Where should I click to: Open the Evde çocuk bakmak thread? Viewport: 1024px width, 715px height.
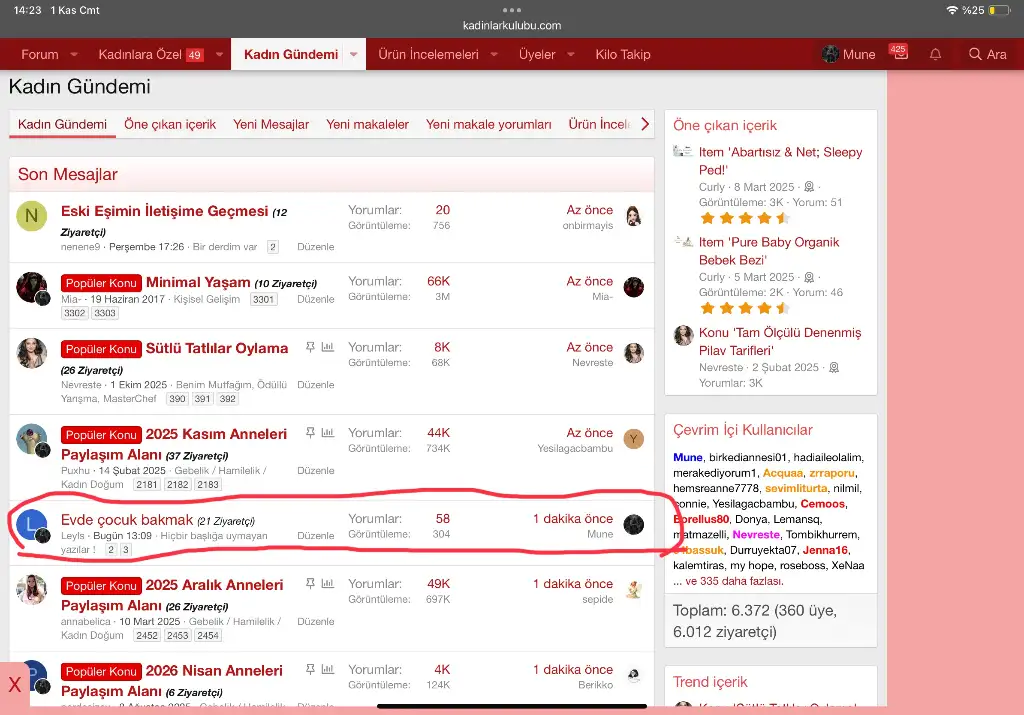[x=127, y=519]
